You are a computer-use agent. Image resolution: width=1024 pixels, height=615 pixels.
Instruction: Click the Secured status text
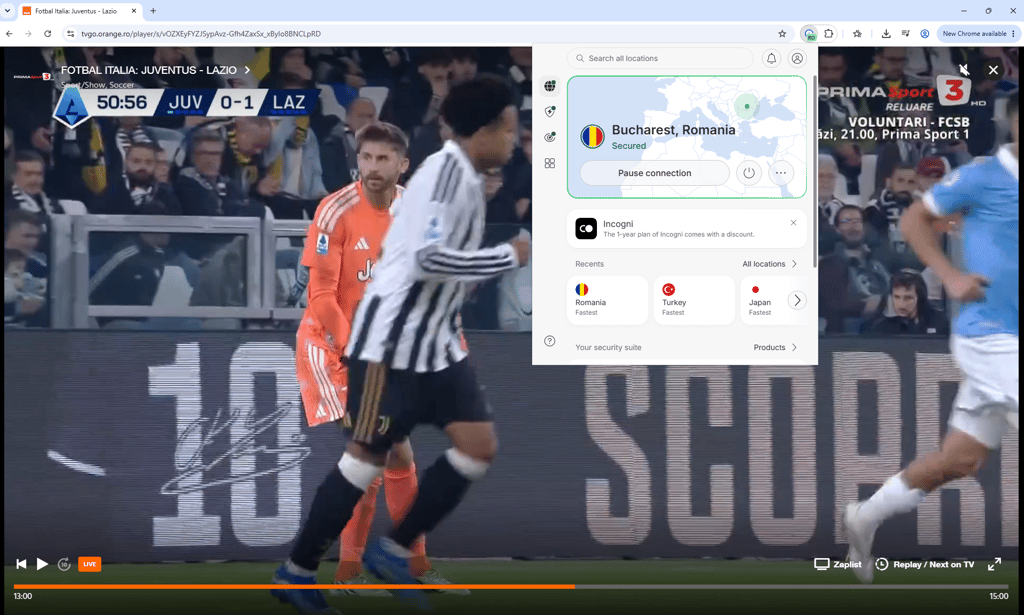[x=628, y=146]
